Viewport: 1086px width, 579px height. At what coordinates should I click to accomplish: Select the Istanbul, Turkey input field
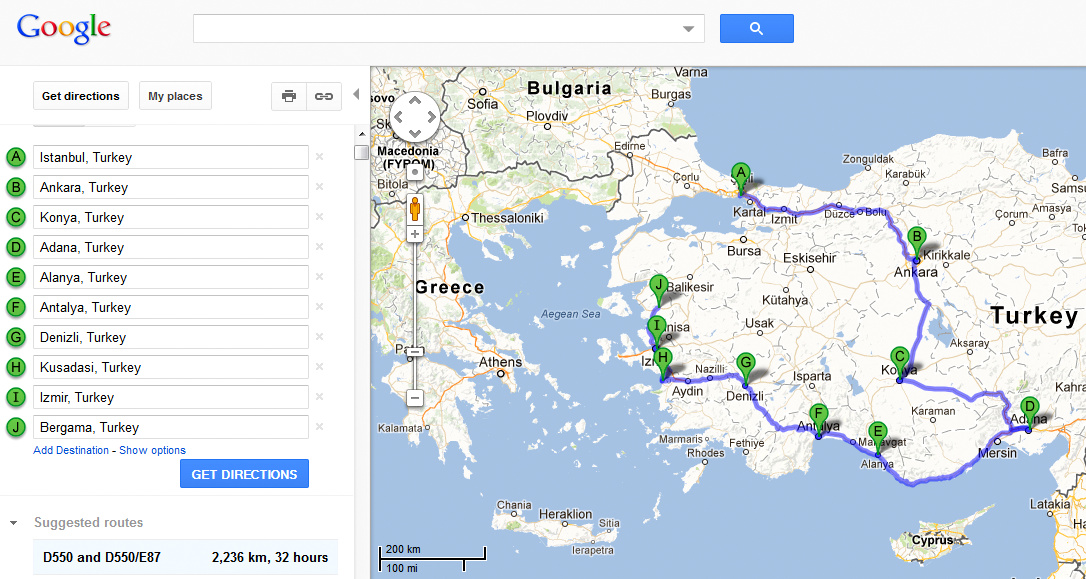point(170,157)
